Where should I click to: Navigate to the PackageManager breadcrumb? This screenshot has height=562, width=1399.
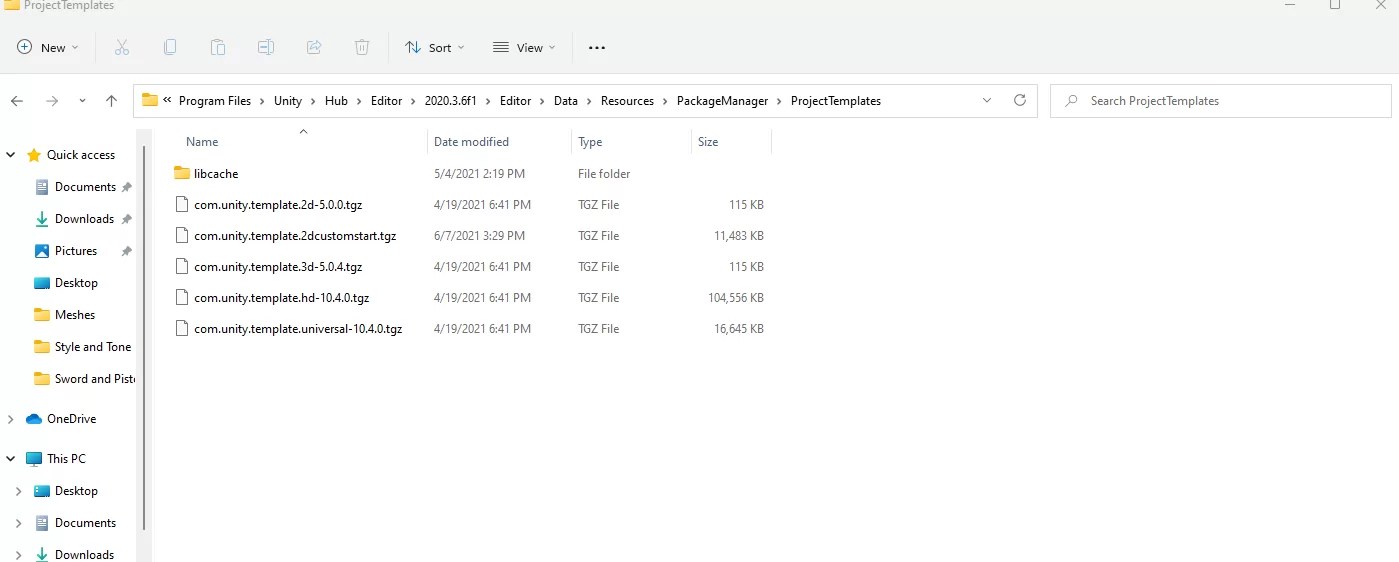[x=722, y=101]
